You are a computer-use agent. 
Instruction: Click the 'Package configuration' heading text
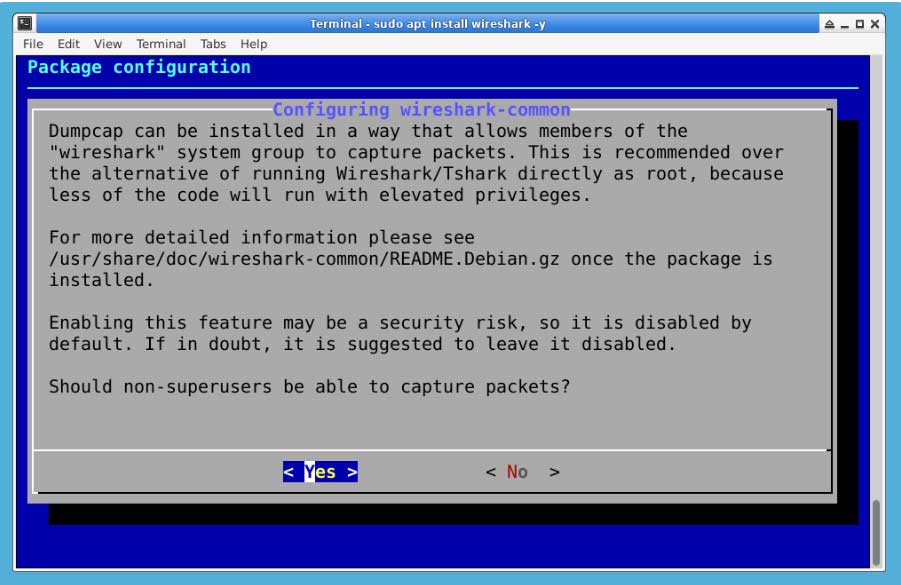tap(139, 67)
